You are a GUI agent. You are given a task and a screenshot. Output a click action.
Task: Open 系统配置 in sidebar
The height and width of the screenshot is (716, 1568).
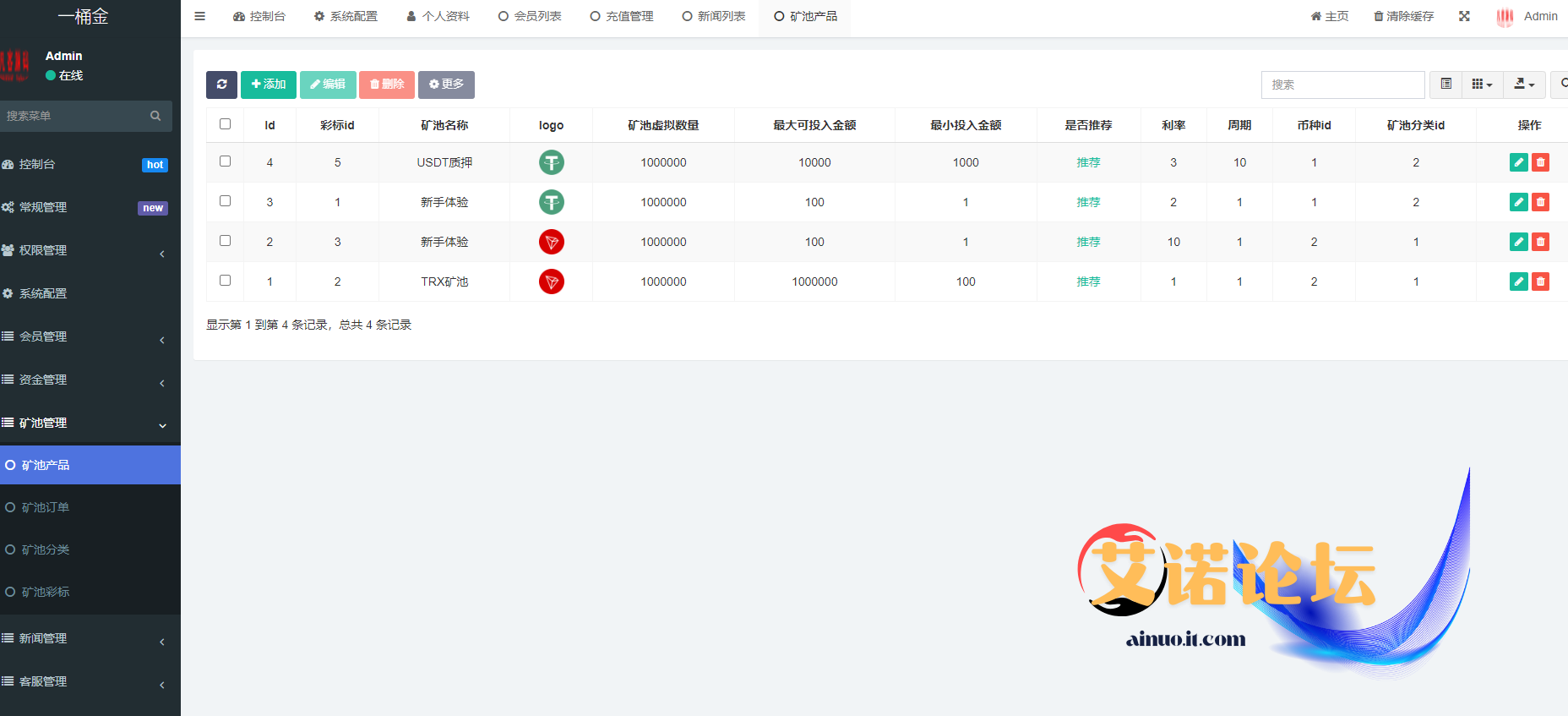point(90,293)
